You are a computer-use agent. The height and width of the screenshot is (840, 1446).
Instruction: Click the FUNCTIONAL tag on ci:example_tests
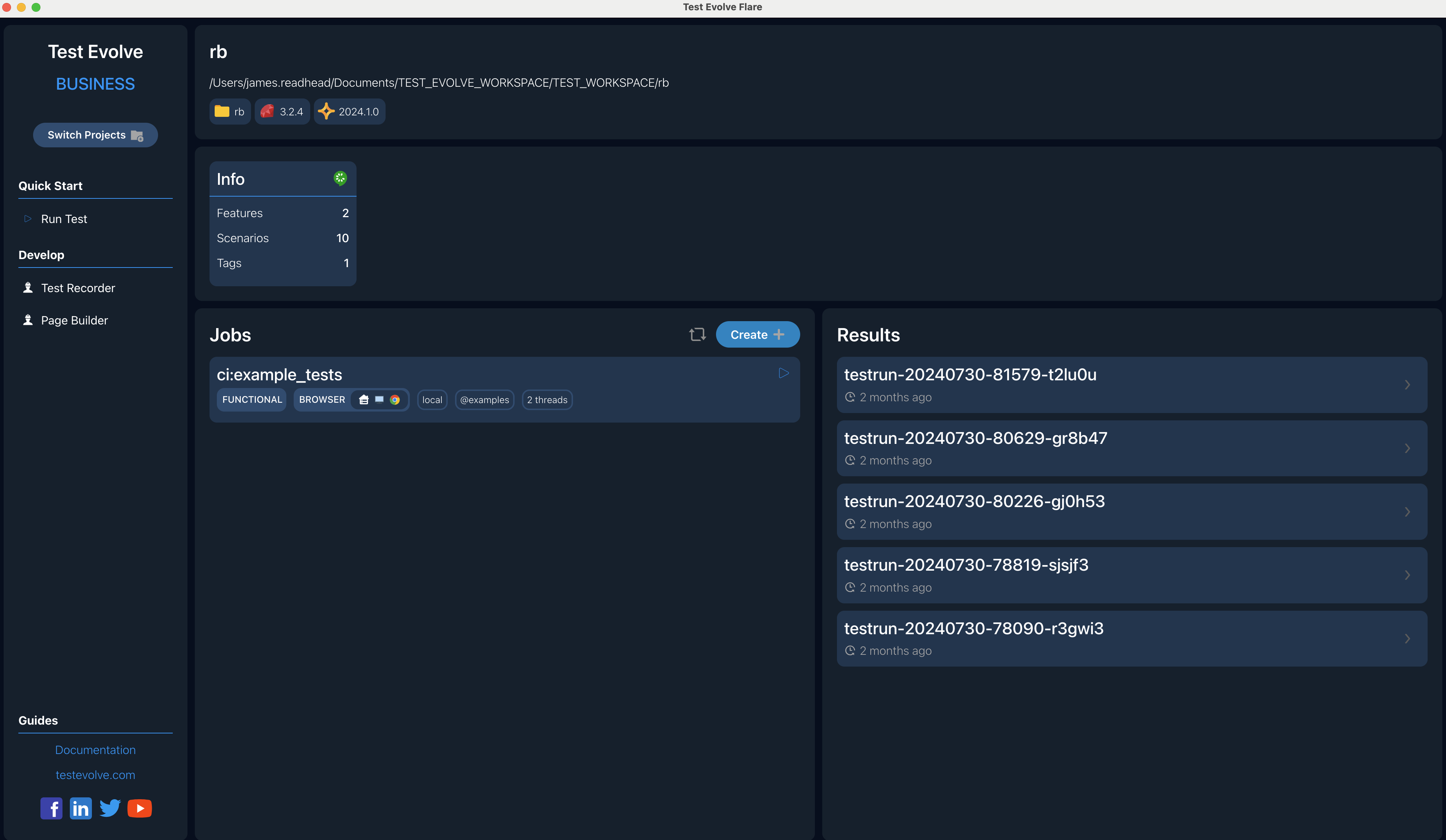[252, 400]
